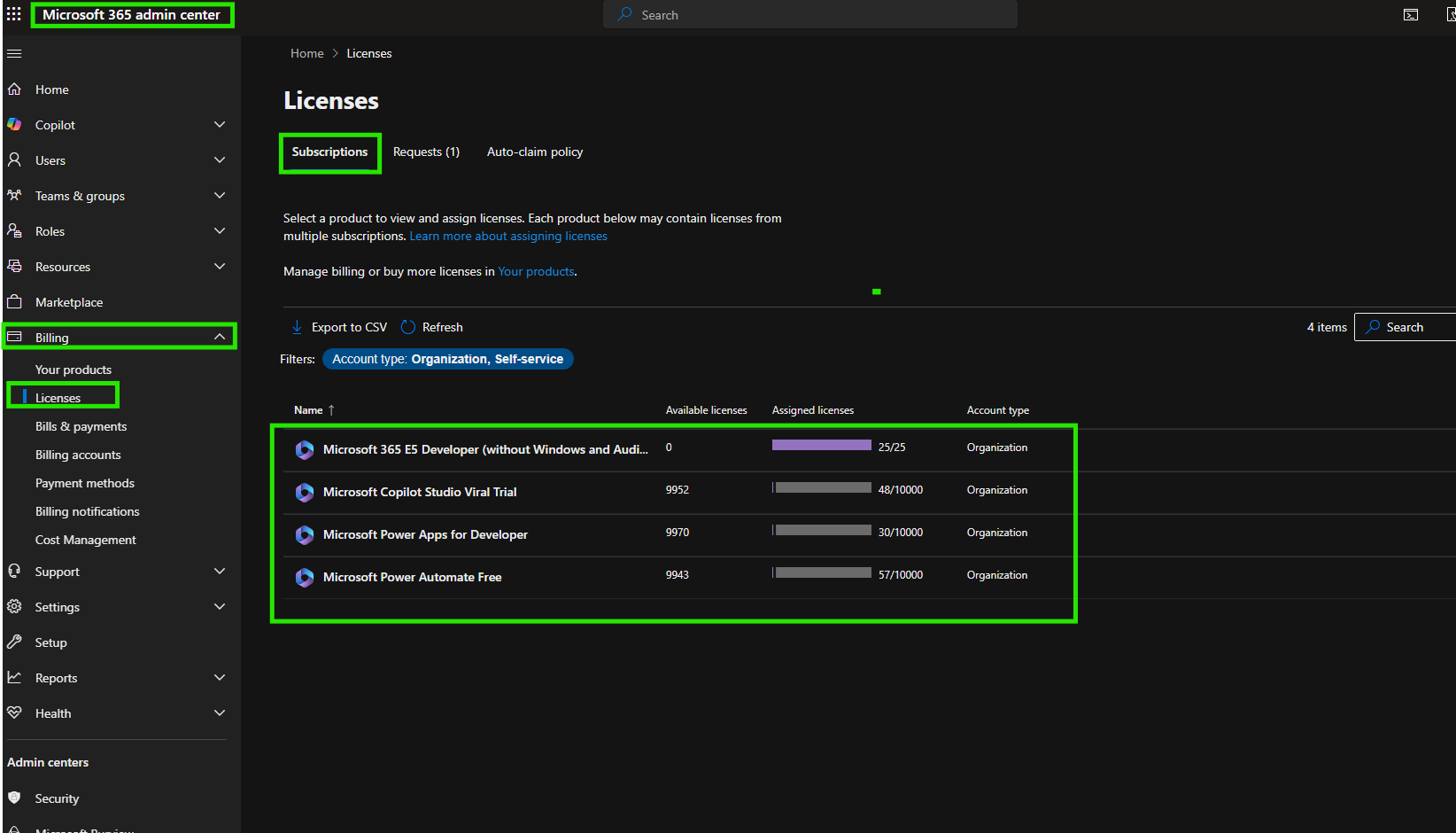Switch to the Subscriptions tab
The image size is (1456, 833).
(x=329, y=152)
